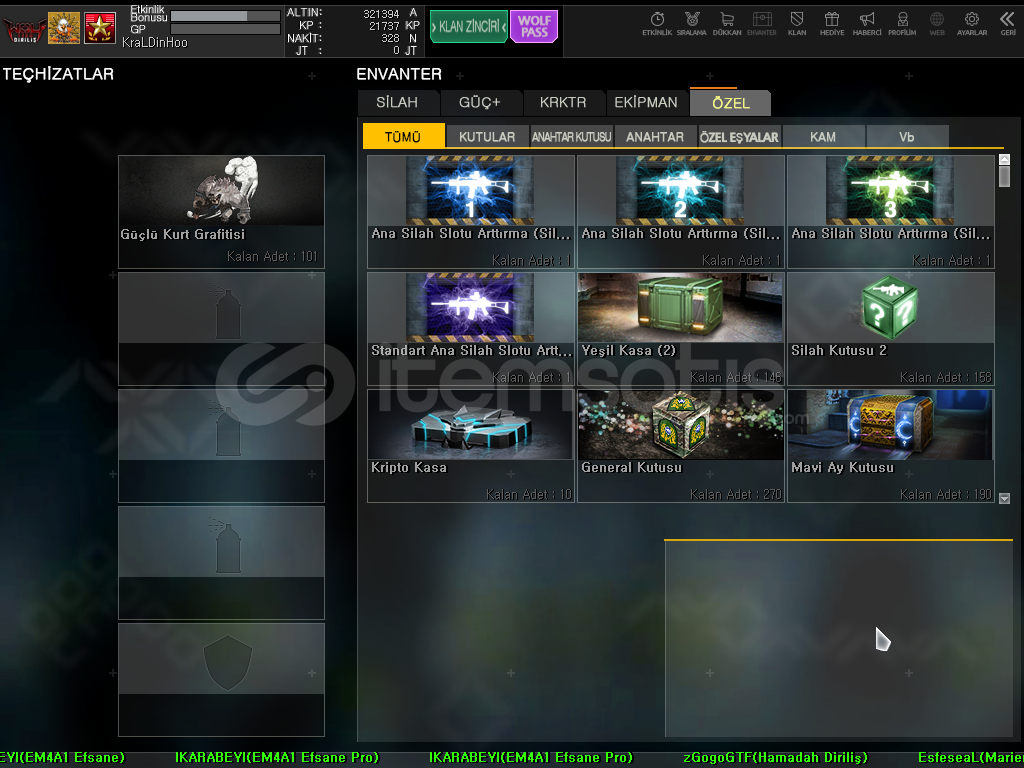Select the ÖZEL inventory tab
1024x768 pixels.
pos(730,103)
